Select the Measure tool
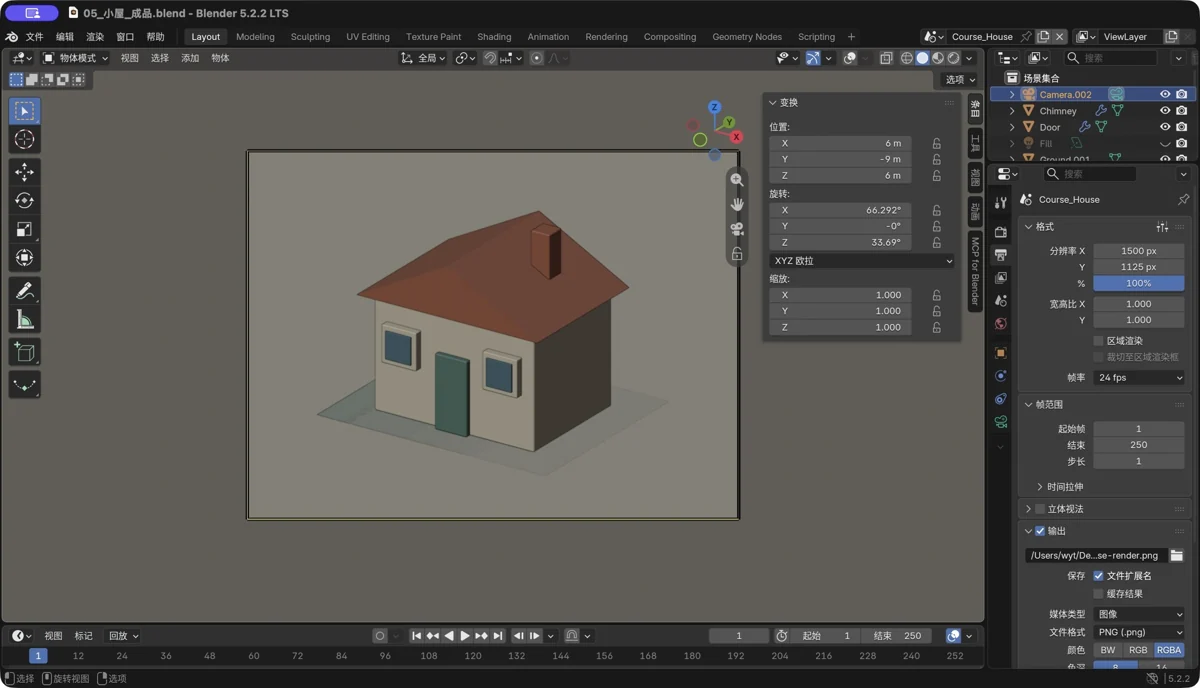Image resolution: width=1200 pixels, height=688 pixels. pyautogui.click(x=25, y=320)
